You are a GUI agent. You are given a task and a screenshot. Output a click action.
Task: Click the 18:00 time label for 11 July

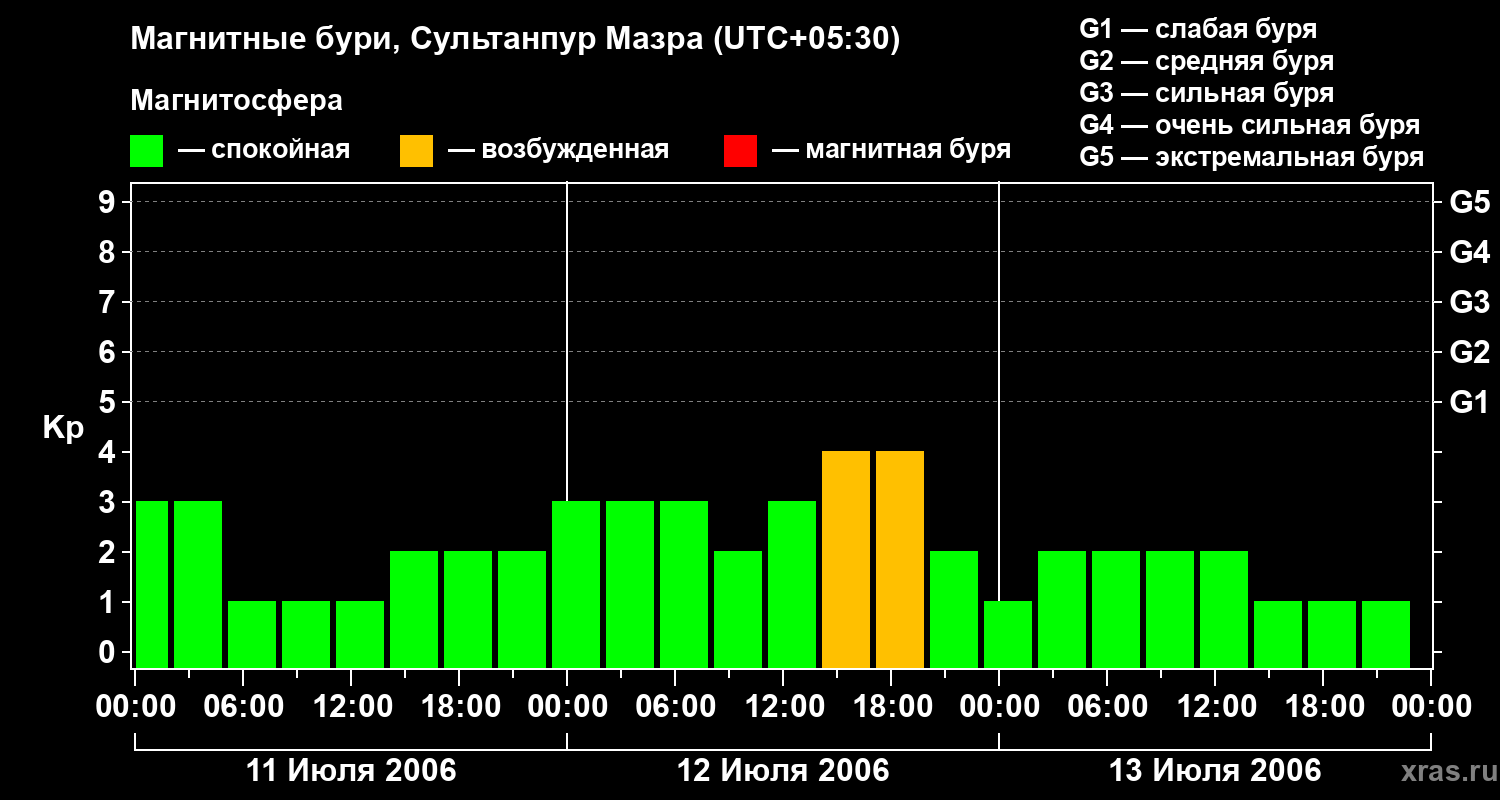click(459, 706)
